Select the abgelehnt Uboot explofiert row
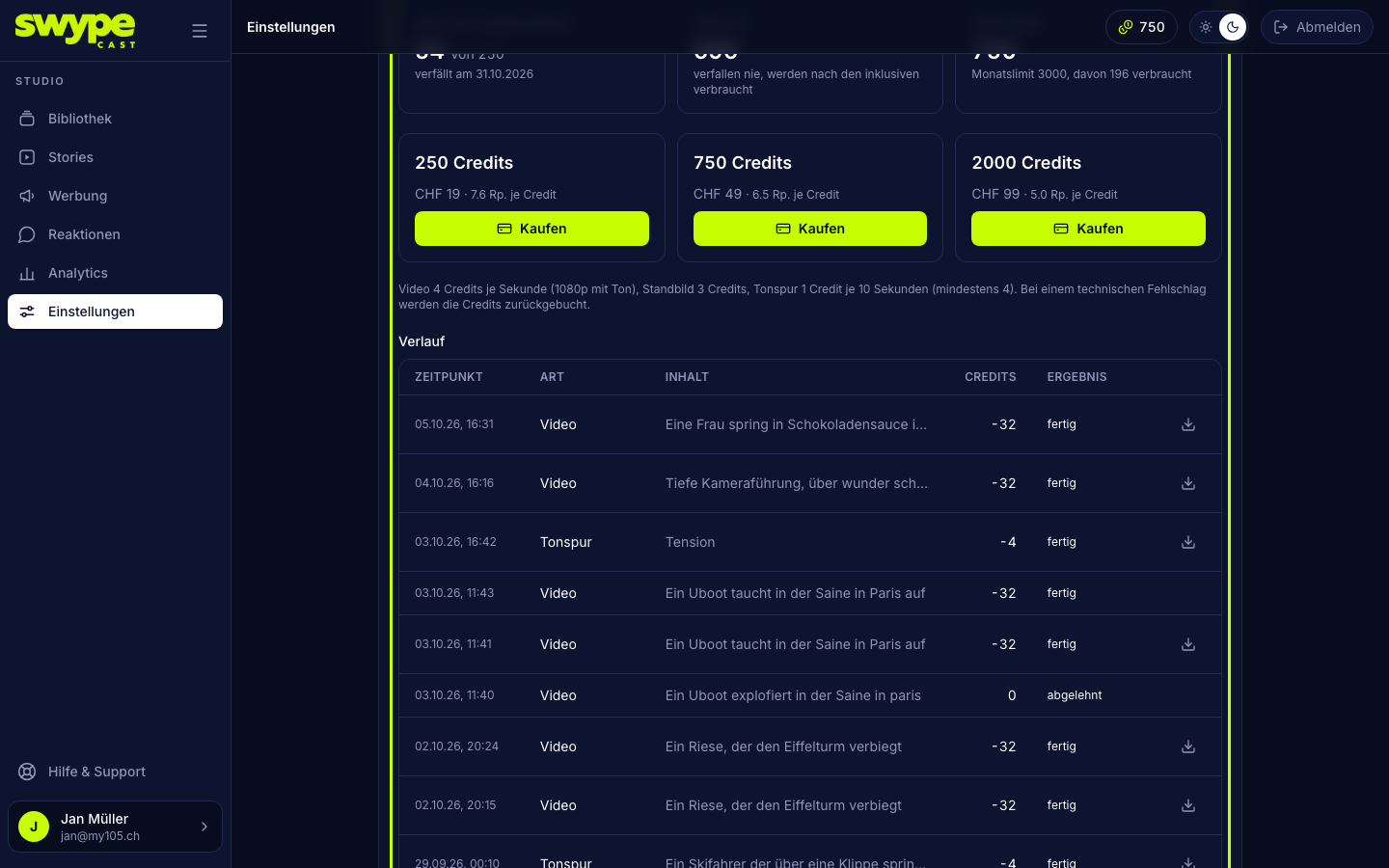The image size is (1389, 868). 810,695
